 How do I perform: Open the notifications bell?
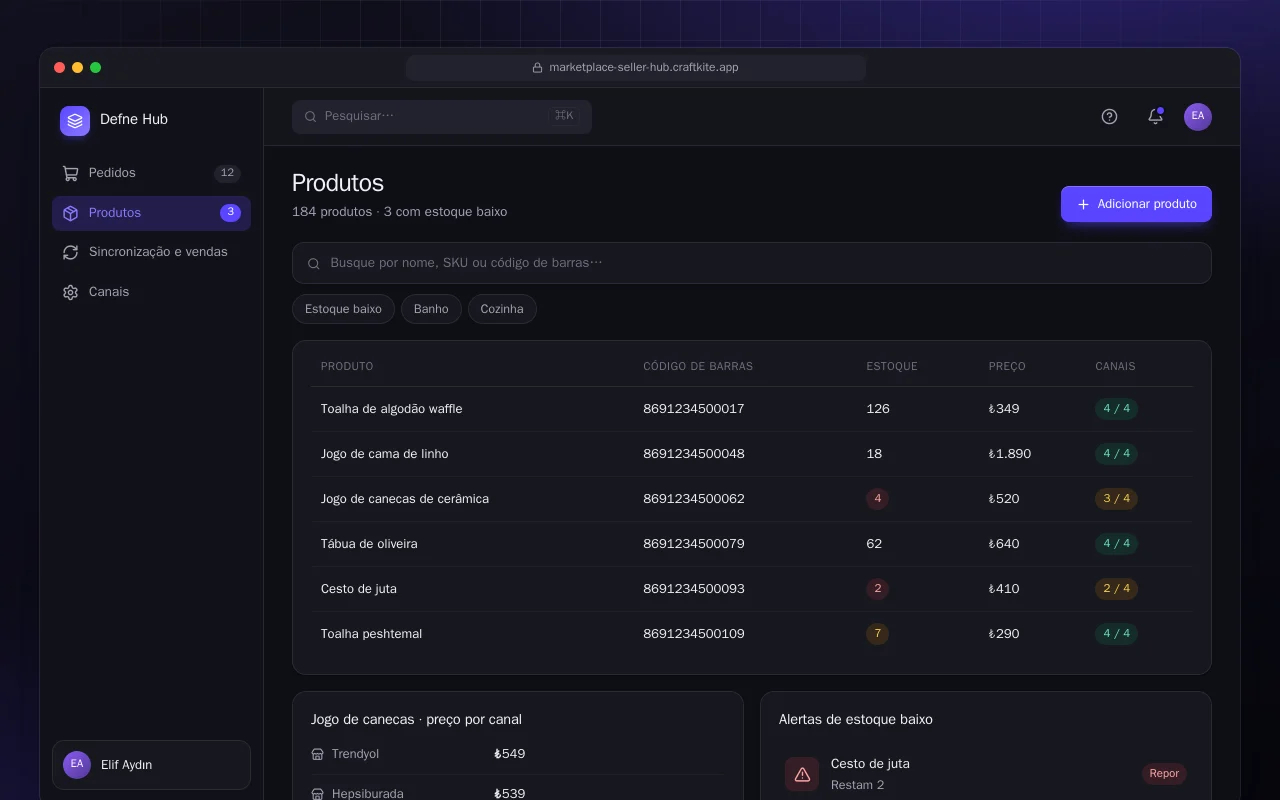(1155, 117)
